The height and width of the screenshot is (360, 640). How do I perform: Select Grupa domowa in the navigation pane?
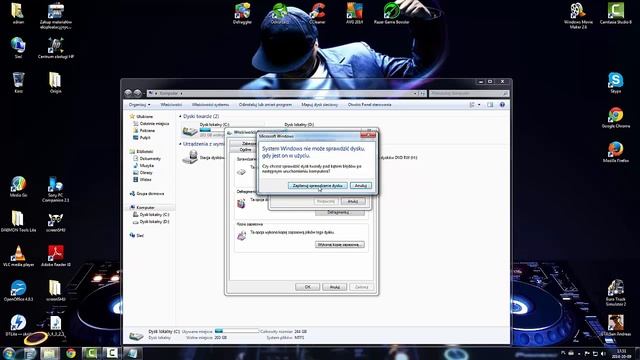[150, 193]
